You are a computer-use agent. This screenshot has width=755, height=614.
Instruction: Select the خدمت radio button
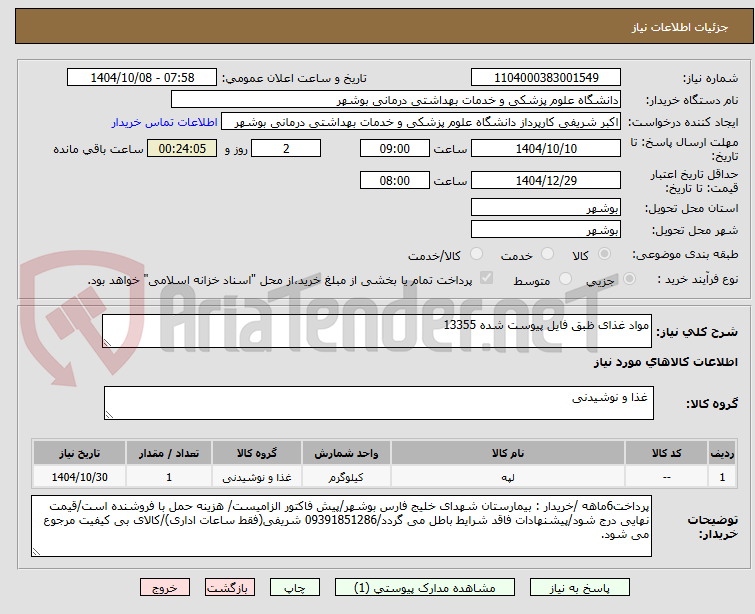547,254
